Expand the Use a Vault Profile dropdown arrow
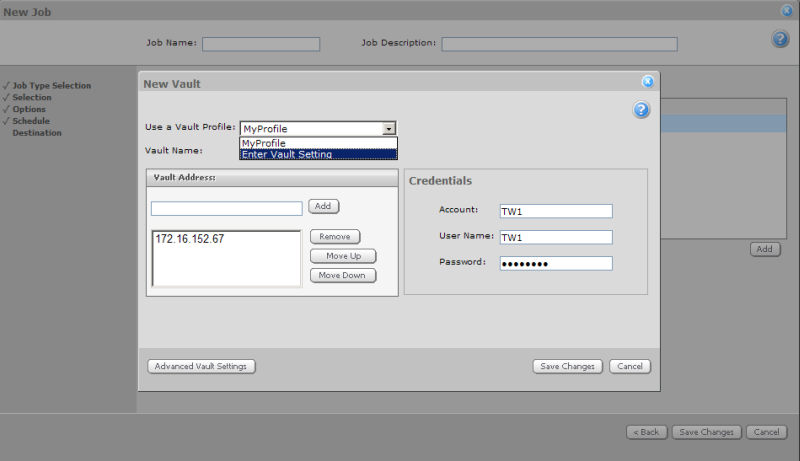The width and height of the screenshot is (800, 461). (389, 129)
